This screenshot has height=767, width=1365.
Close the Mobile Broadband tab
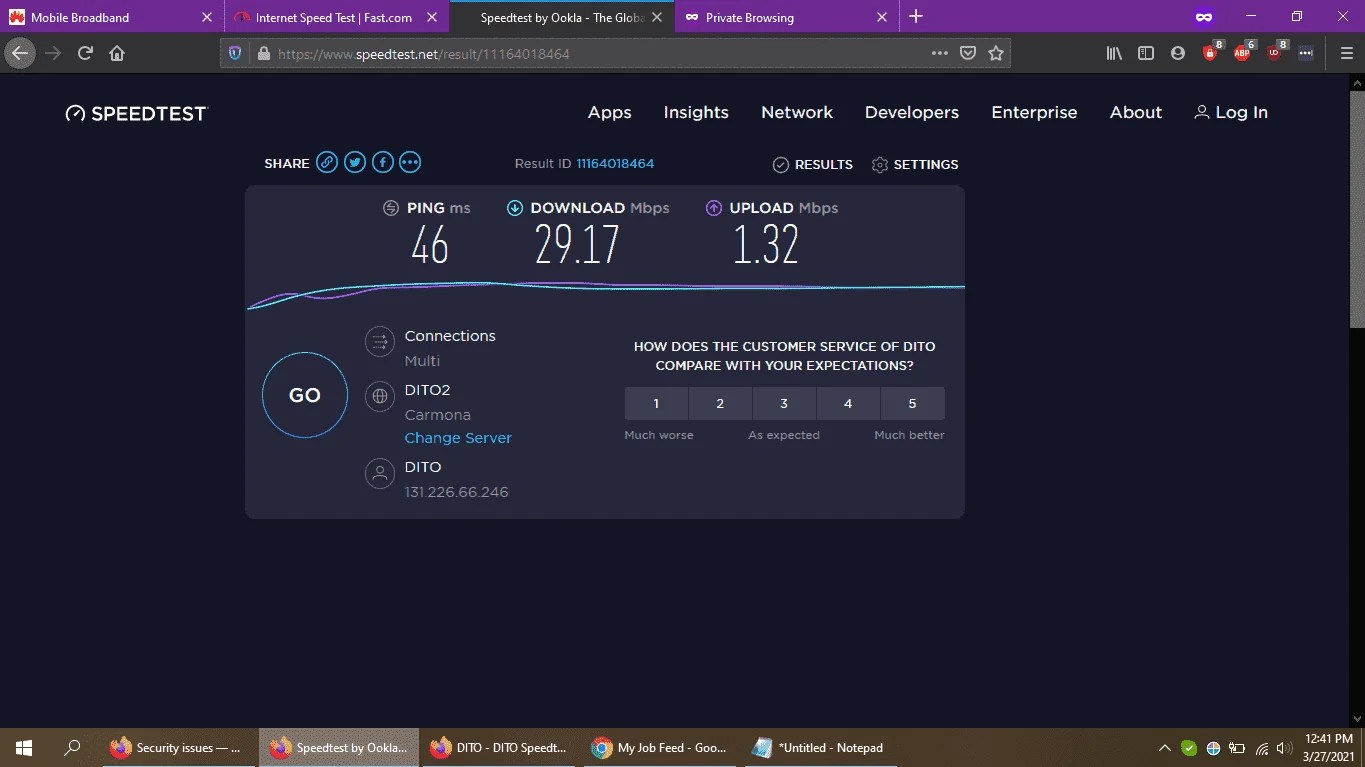[207, 17]
